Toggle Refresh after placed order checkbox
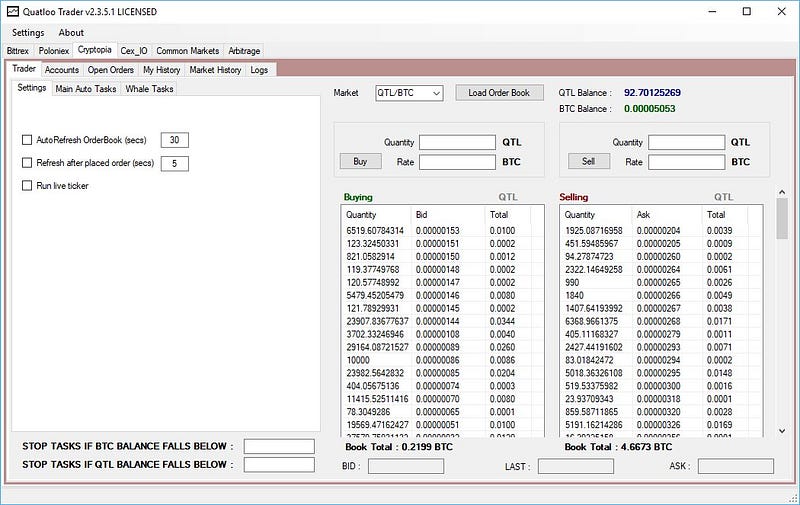The image size is (800, 505). pos(27,163)
